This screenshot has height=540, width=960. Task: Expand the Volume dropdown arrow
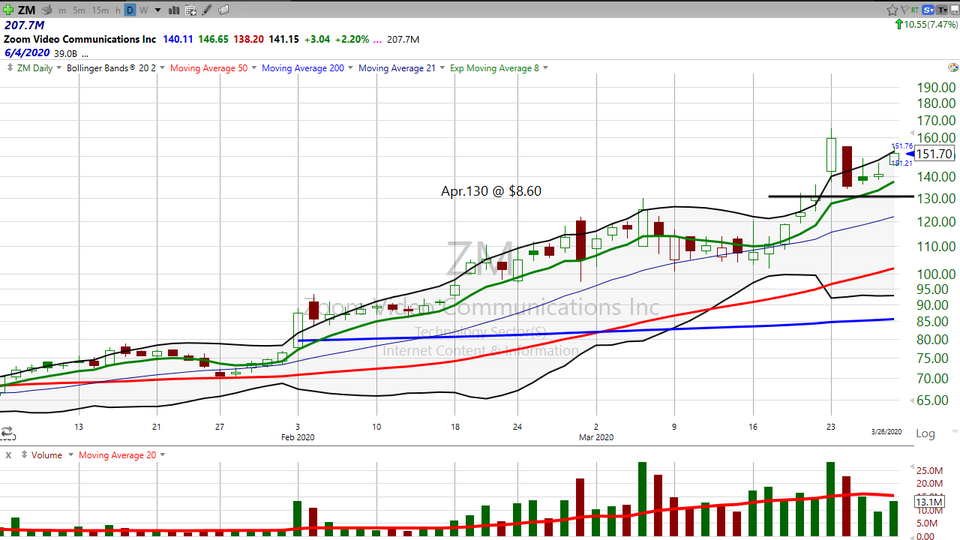point(70,455)
